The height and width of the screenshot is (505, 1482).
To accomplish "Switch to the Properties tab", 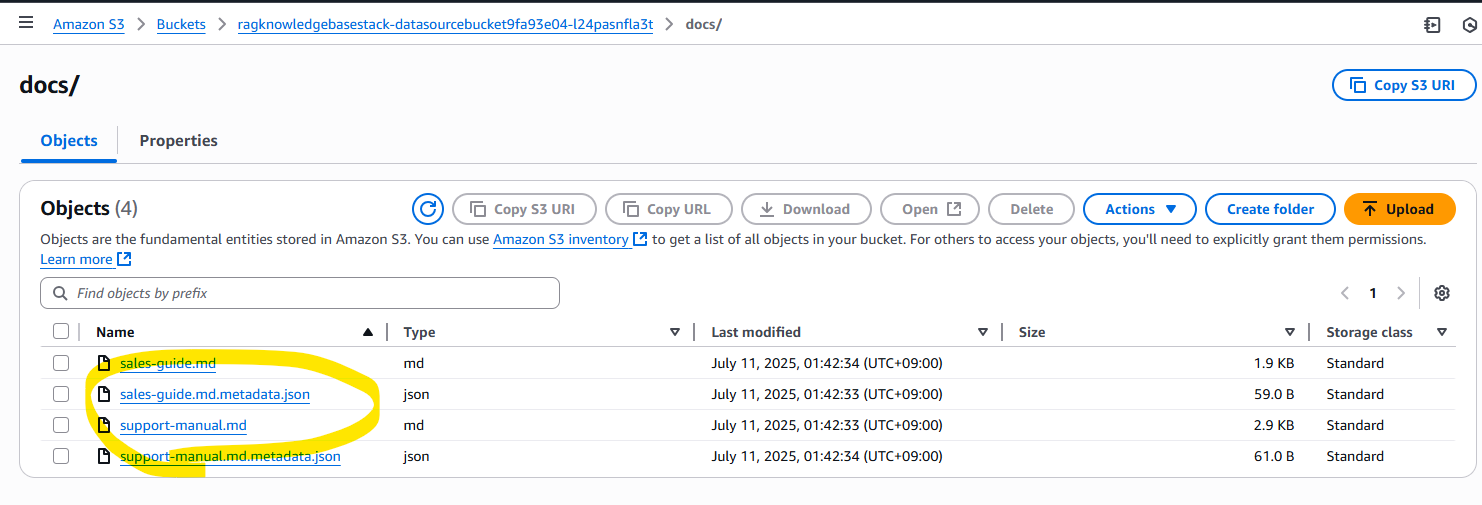I will tap(178, 141).
